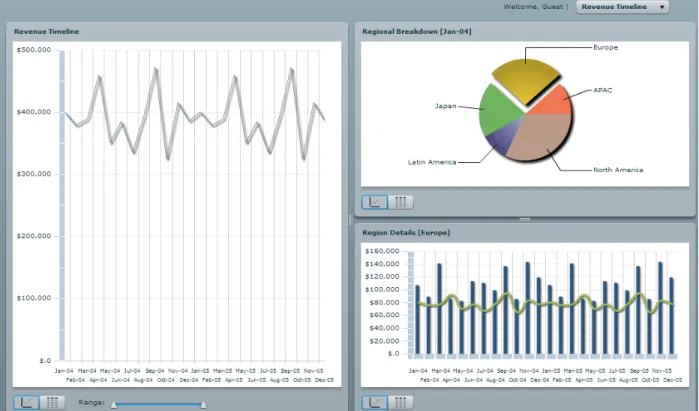Click the Region Details [Europe] title
This screenshot has height=411, width=699.
[x=406, y=233]
